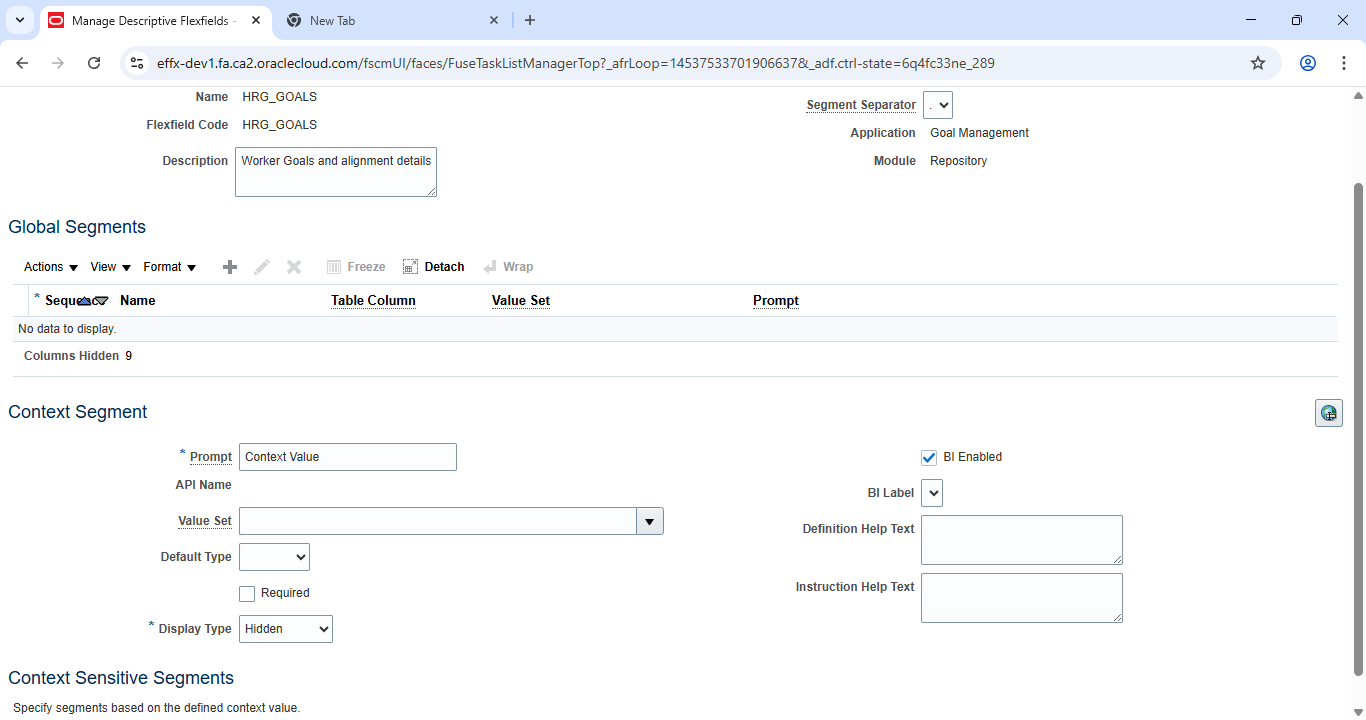Click the Description text area
The width and height of the screenshot is (1366, 720).
click(336, 172)
